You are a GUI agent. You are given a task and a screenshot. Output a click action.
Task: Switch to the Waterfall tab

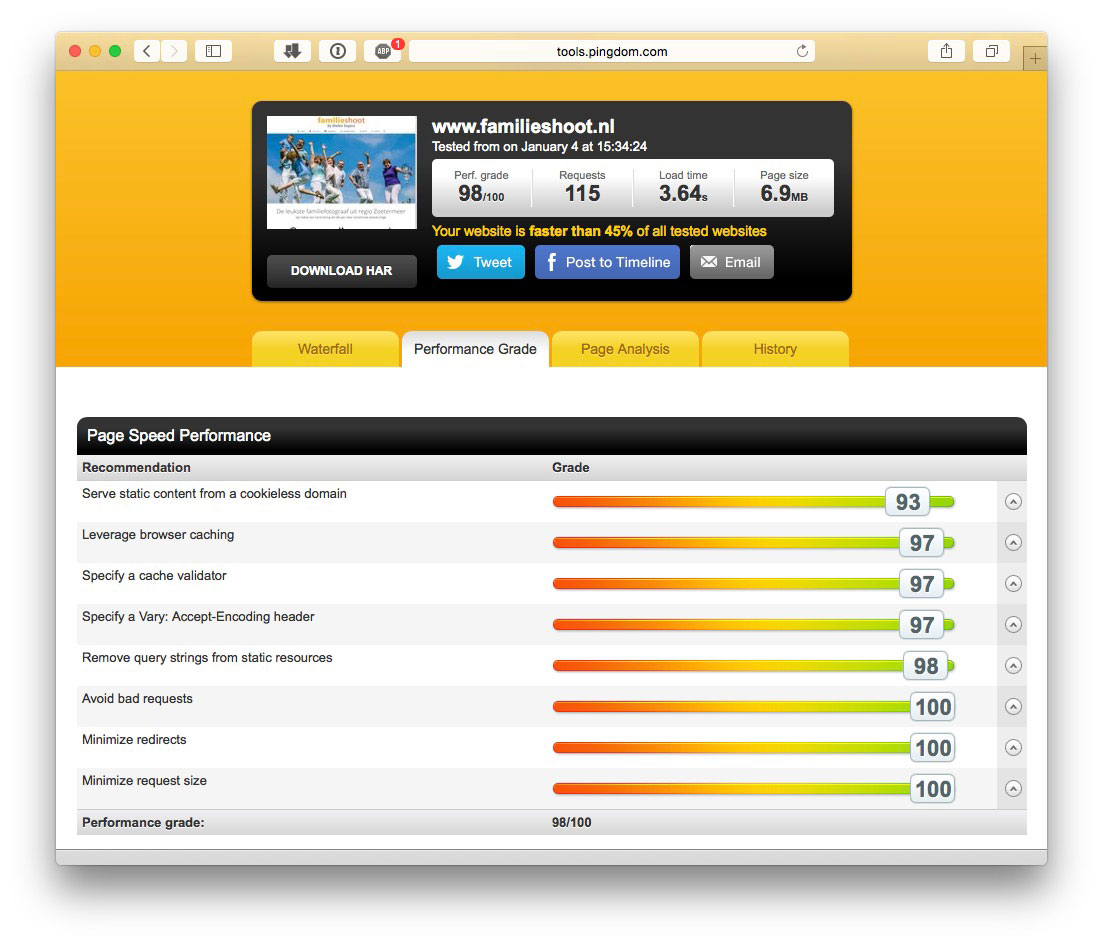click(x=325, y=349)
